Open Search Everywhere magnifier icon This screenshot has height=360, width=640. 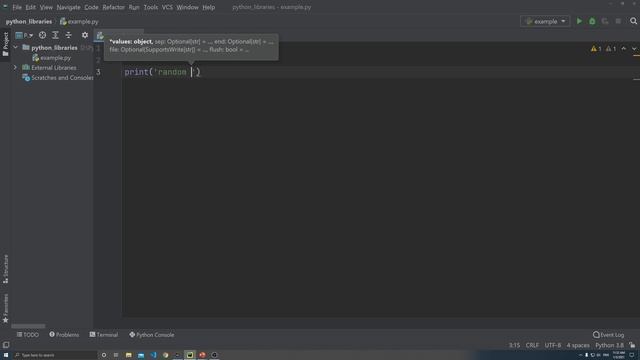click(633, 21)
